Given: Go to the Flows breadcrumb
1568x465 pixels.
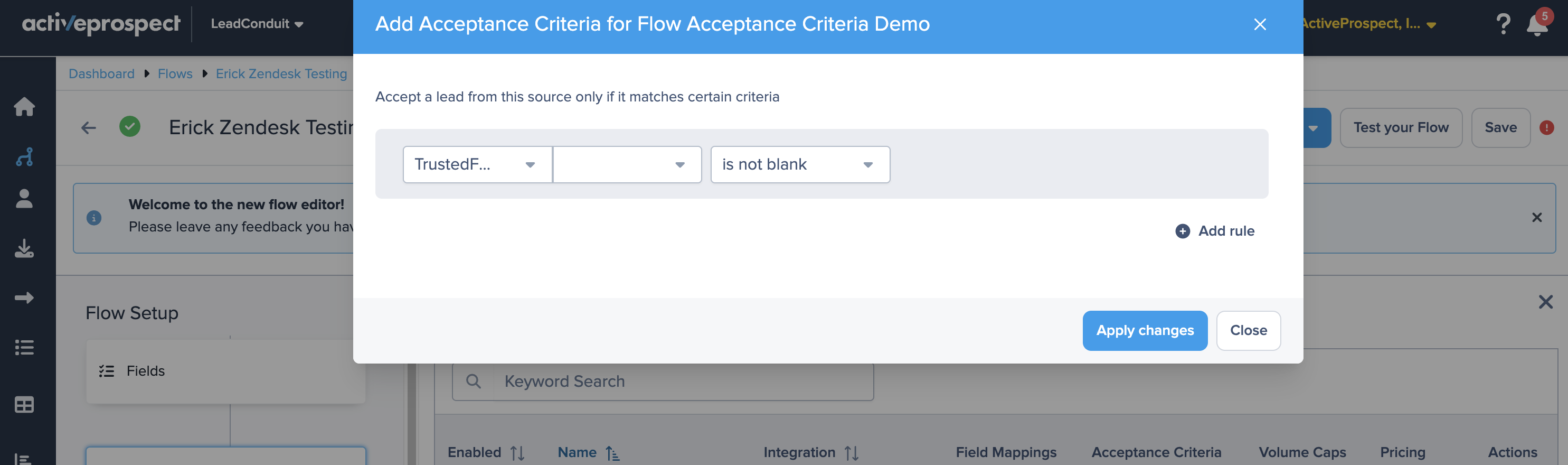Looking at the screenshot, I should (x=175, y=74).
